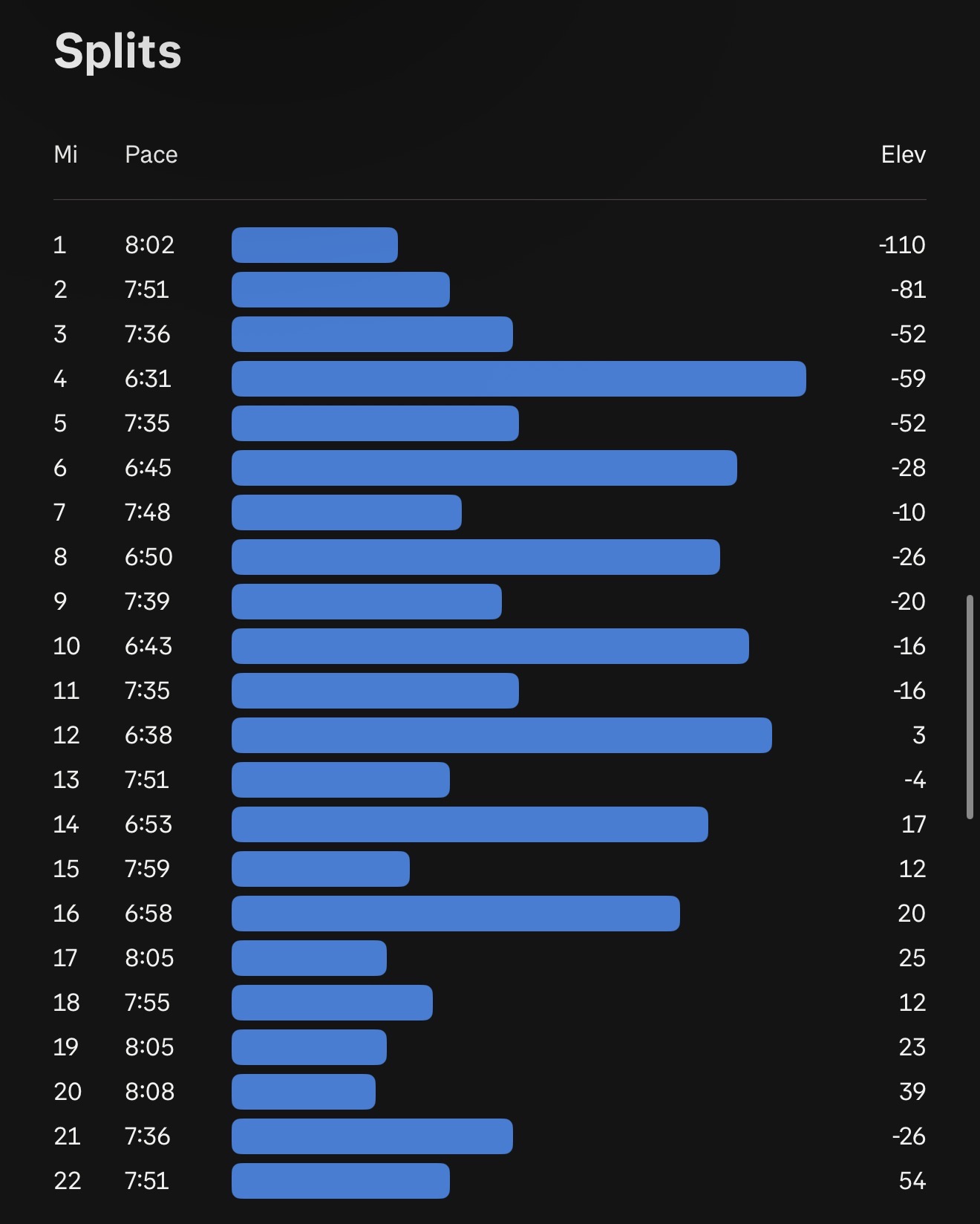Image resolution: width=980 pixels, height=1224 pixels.
Task: Select the mile 1 pace bar
Action: [x=315, y=245]
